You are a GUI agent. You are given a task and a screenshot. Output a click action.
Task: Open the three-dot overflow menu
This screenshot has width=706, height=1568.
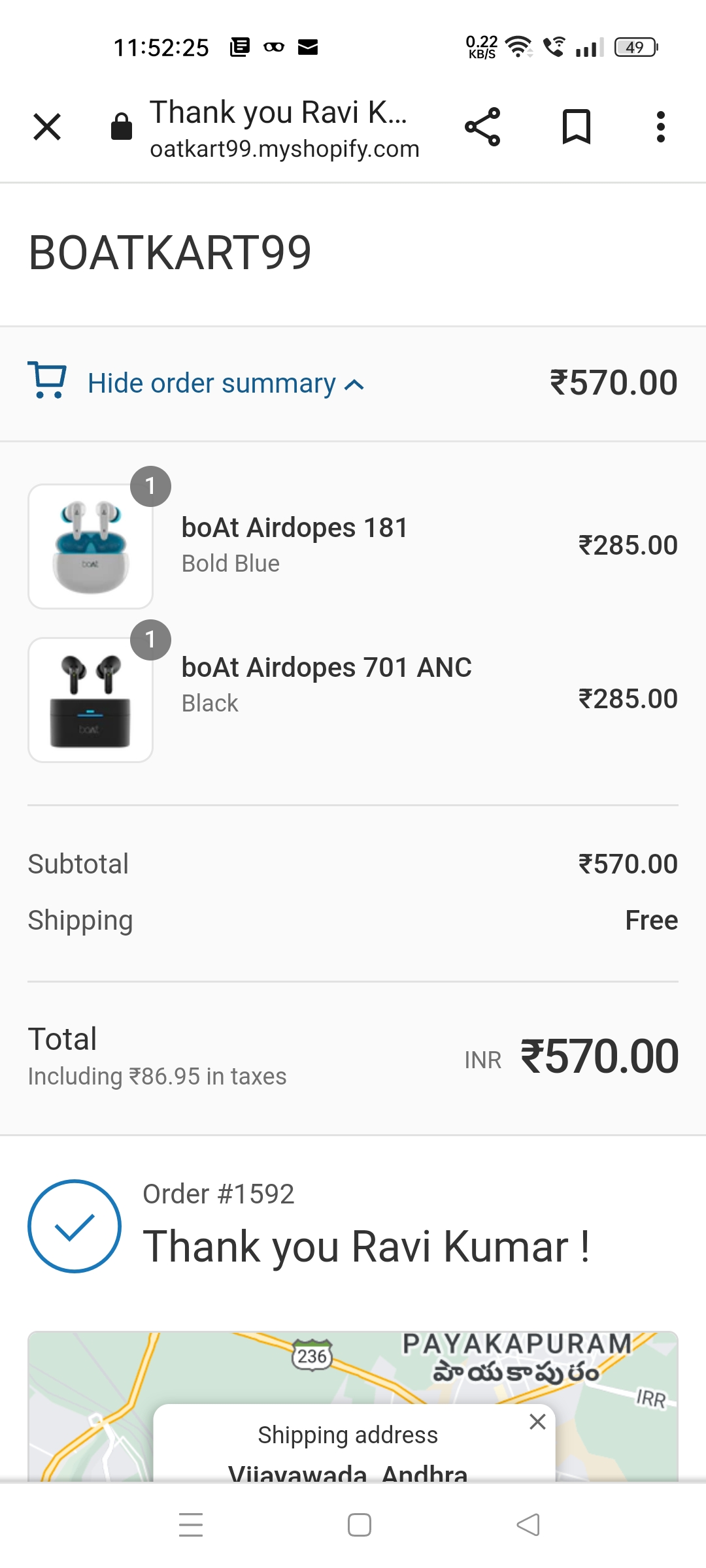coord(661,127)
